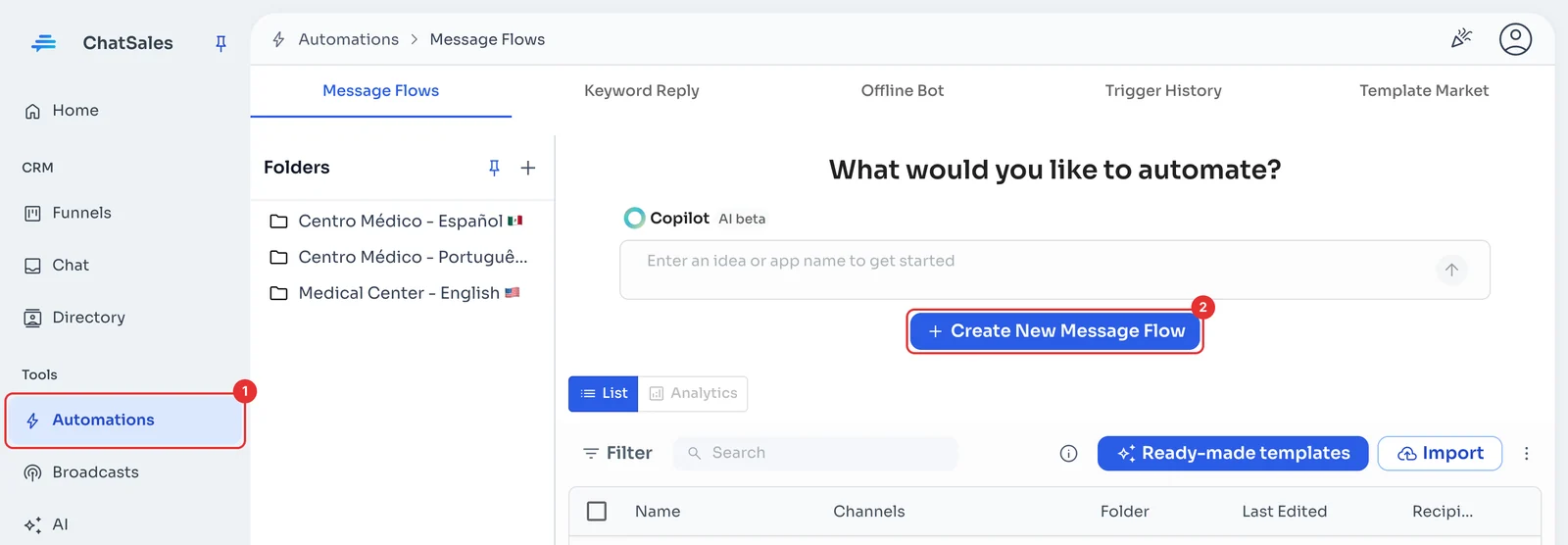Switch to List view
Screen dimensions: 1568x545
coord(604,394)
